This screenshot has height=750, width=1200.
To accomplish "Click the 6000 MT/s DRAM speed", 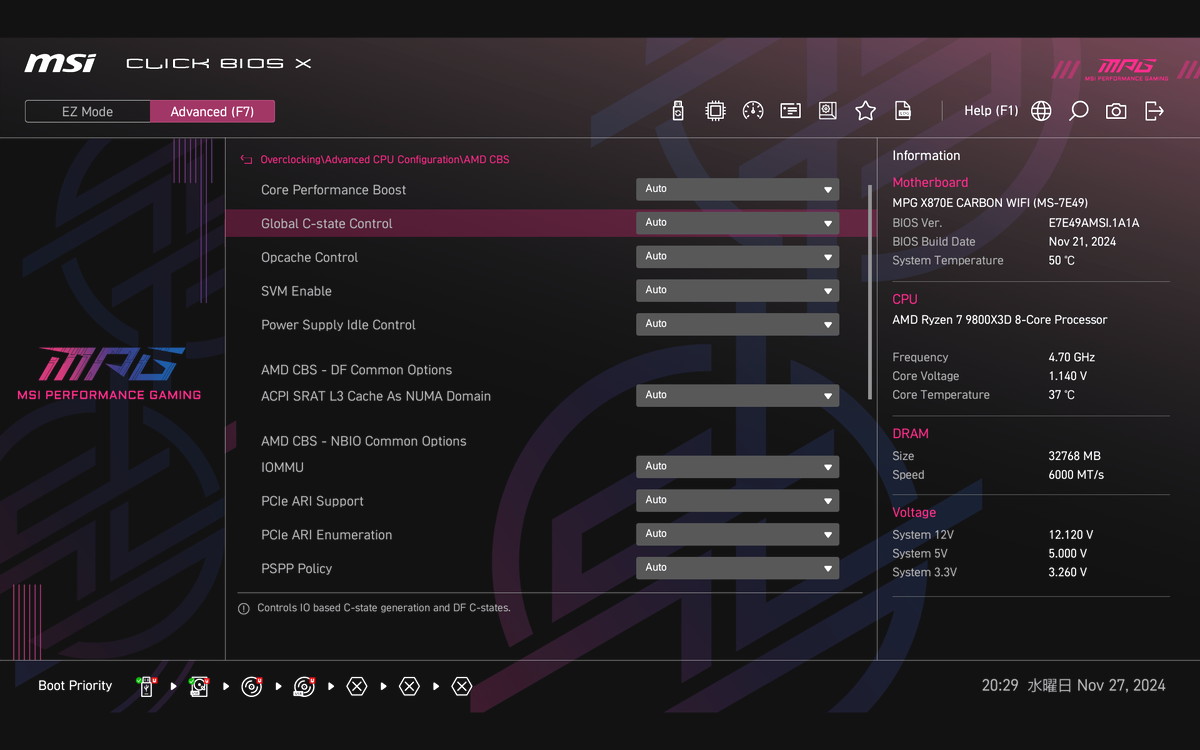I will click(x=1076, y=475).
